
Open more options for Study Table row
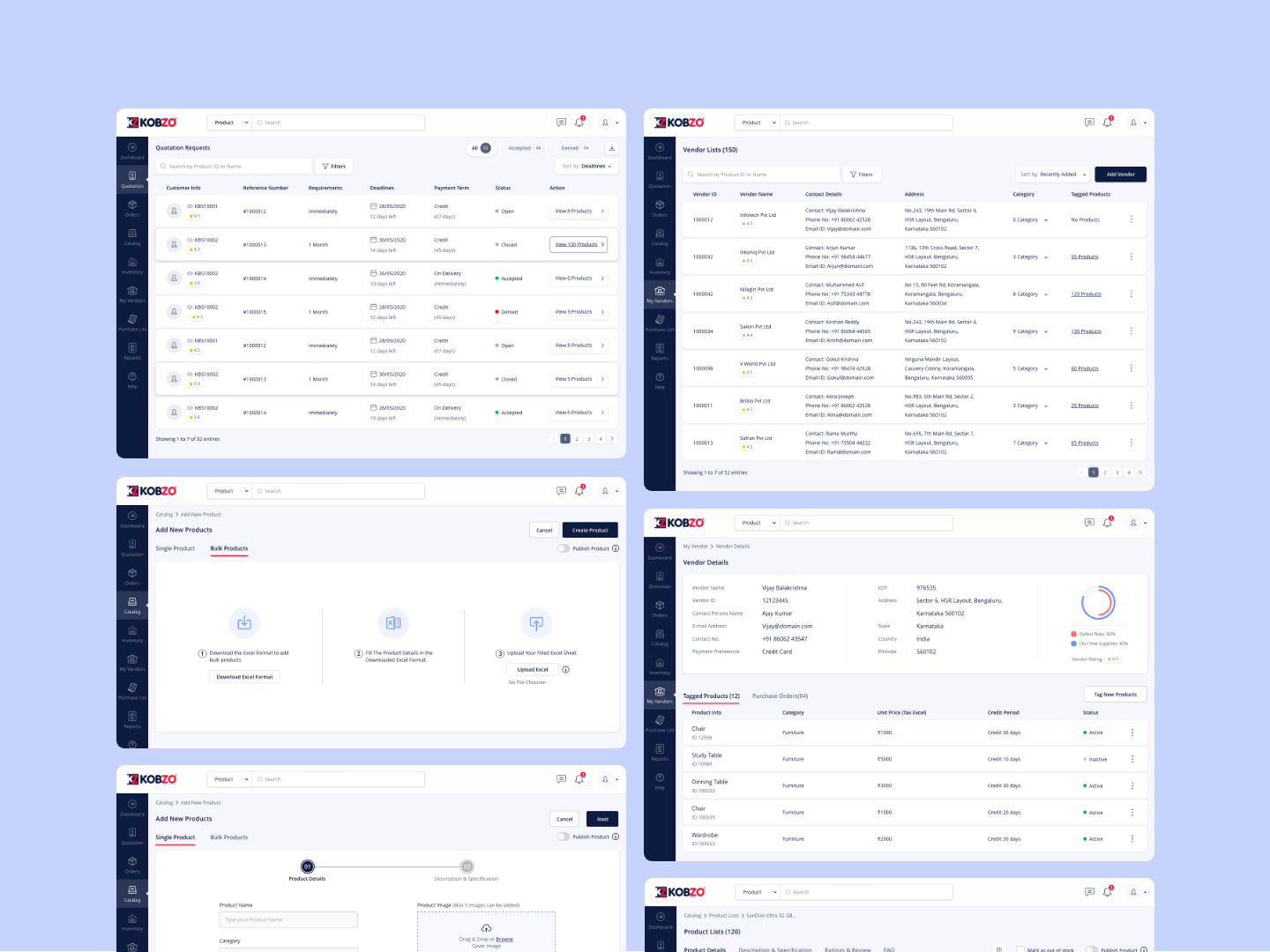click(1132, 759)
